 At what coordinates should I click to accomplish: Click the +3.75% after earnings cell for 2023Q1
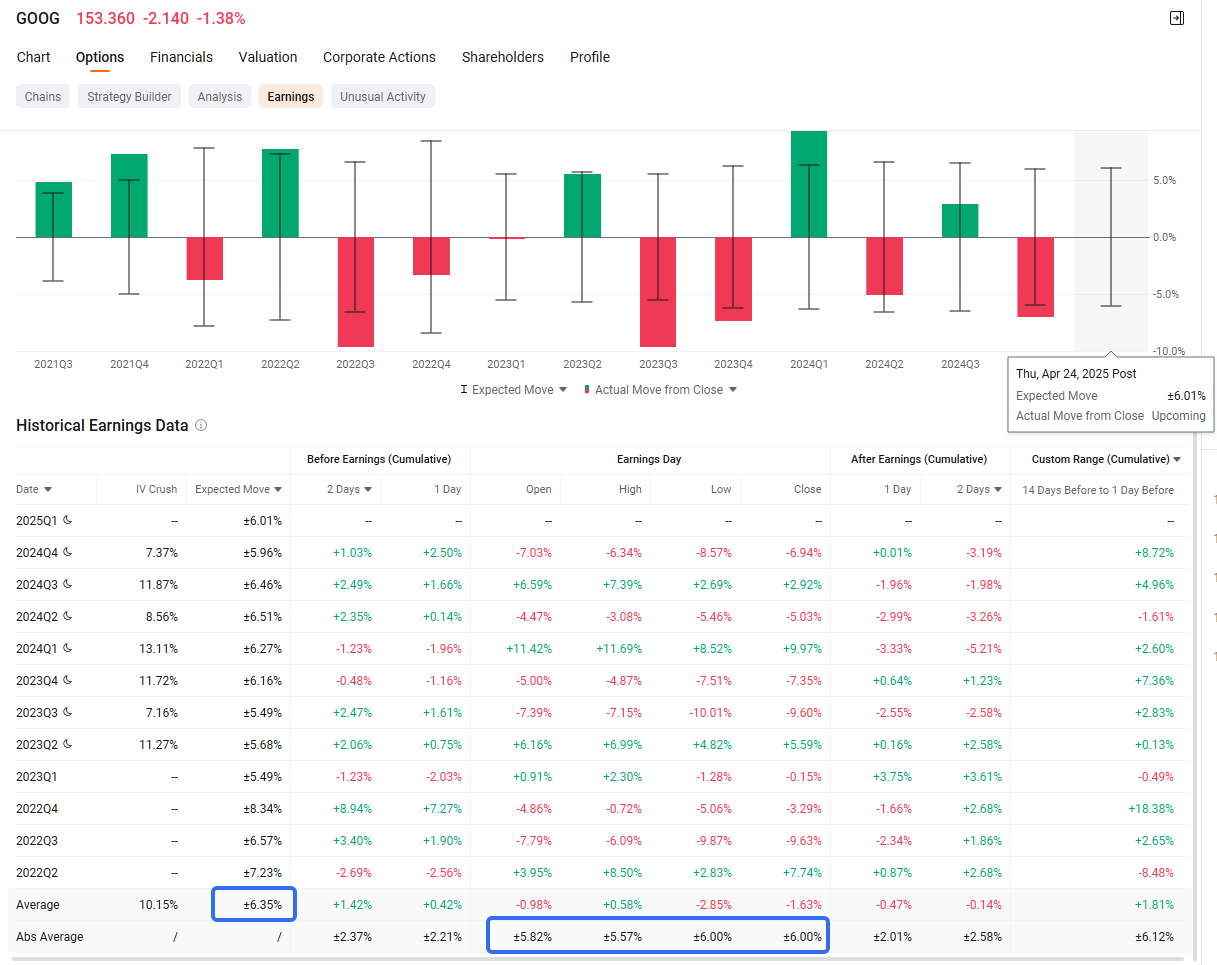pos(892,777)
